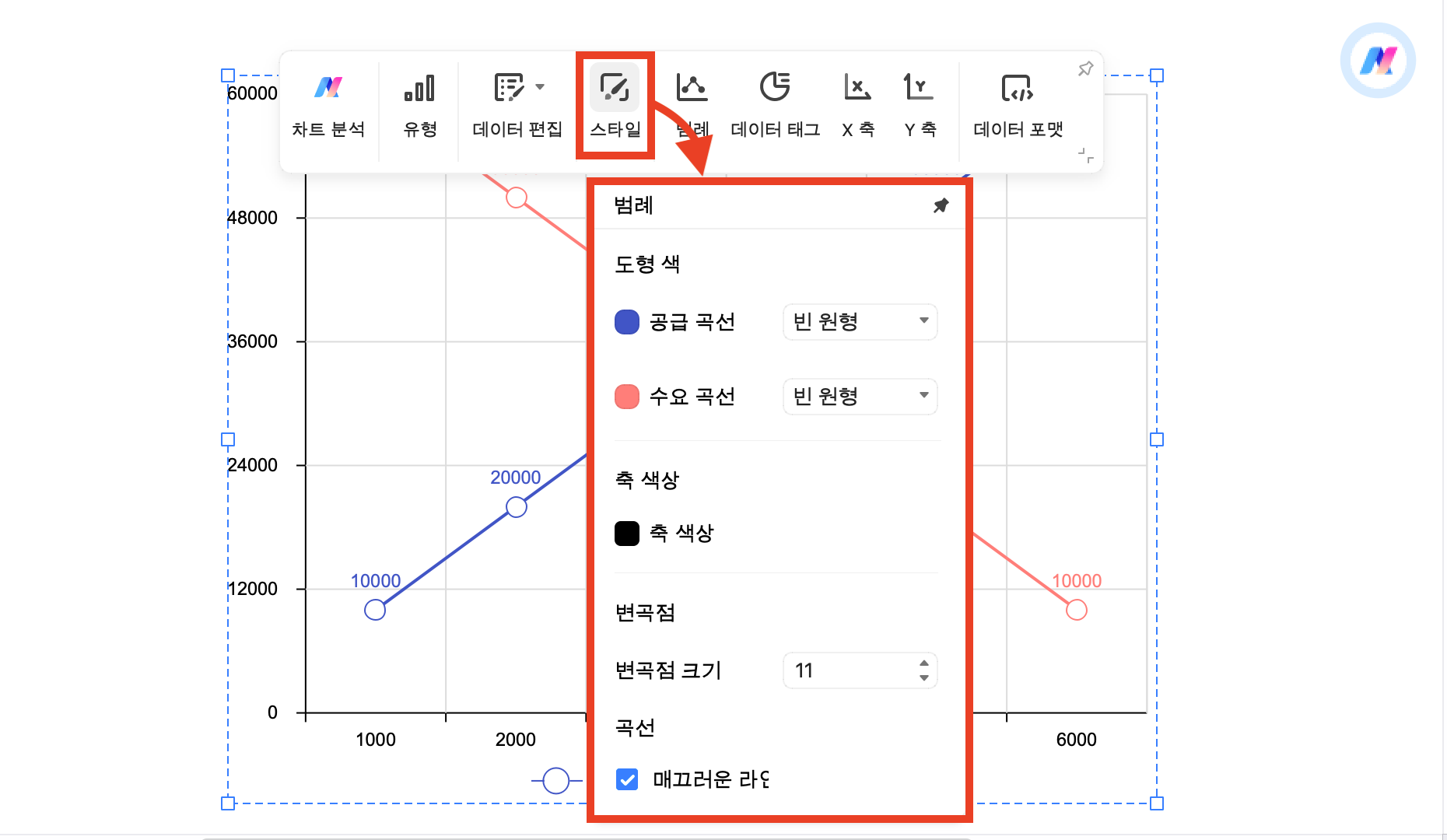This screenshot has height=840, width=1447.
Task: Click the X-axis label 6000
Action: [x=1077, y=740]
